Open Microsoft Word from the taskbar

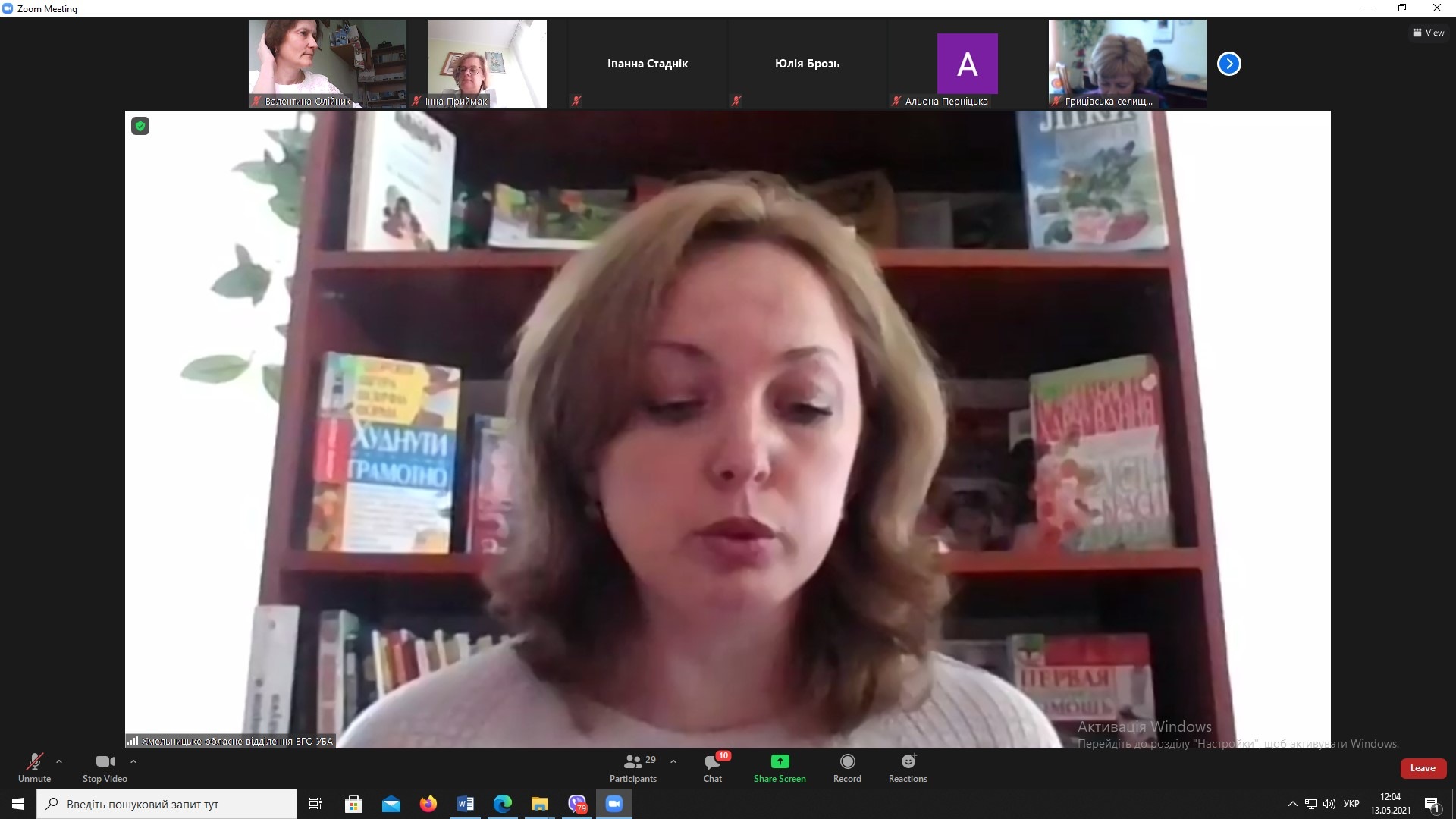(466, 804)
